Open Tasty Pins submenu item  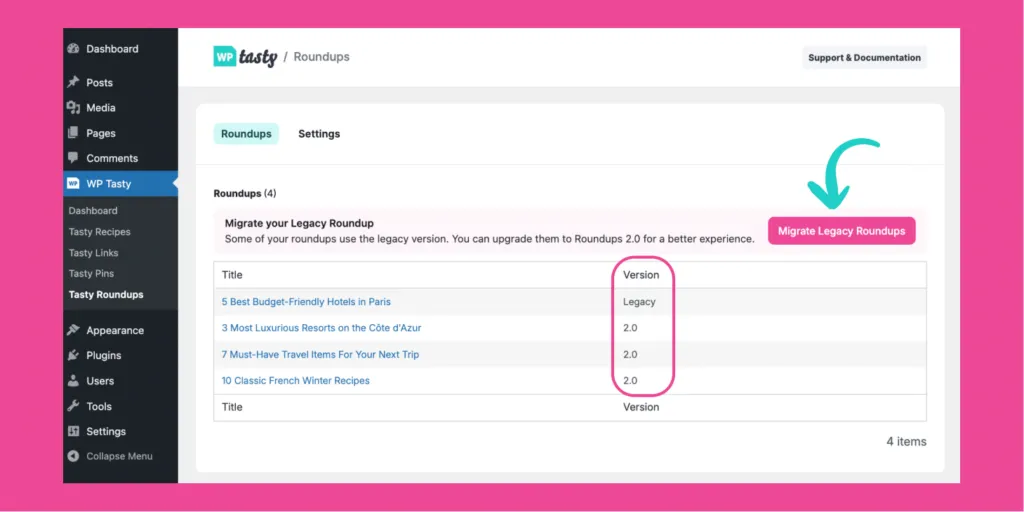(x=91, y=274)
